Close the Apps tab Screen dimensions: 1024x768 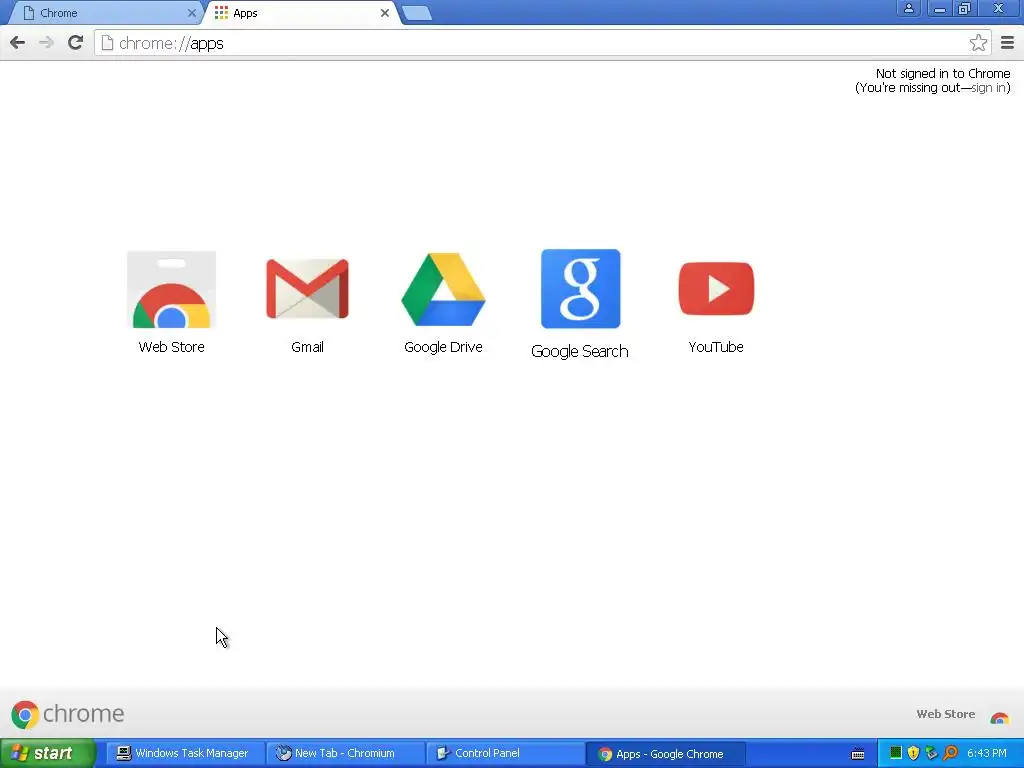[385, 13]
